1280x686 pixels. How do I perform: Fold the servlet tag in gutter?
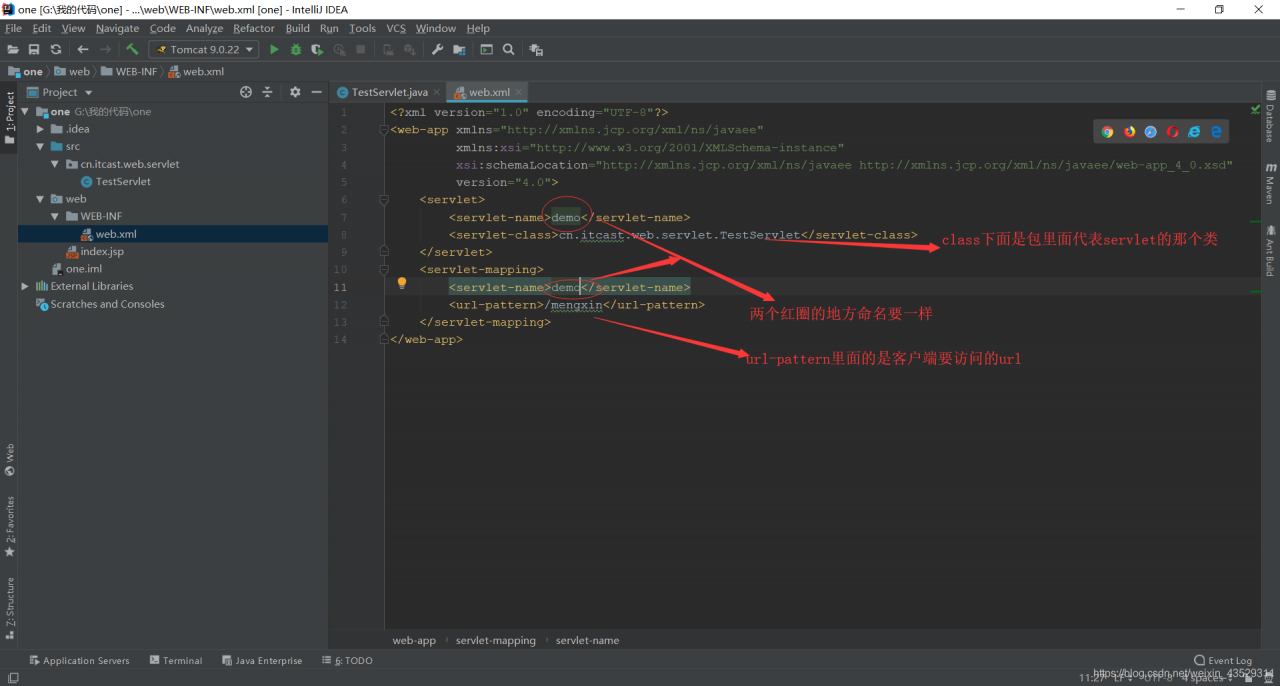tap(383, 200)
